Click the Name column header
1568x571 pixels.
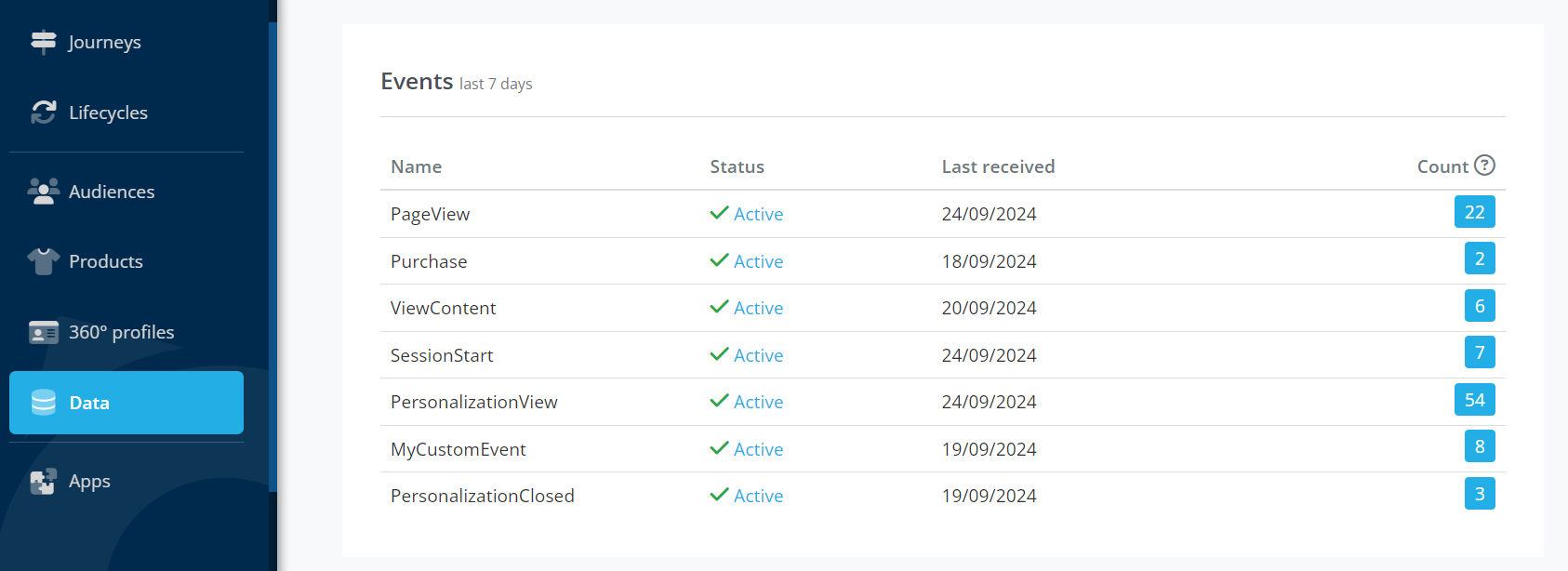[x=417, y=166]
